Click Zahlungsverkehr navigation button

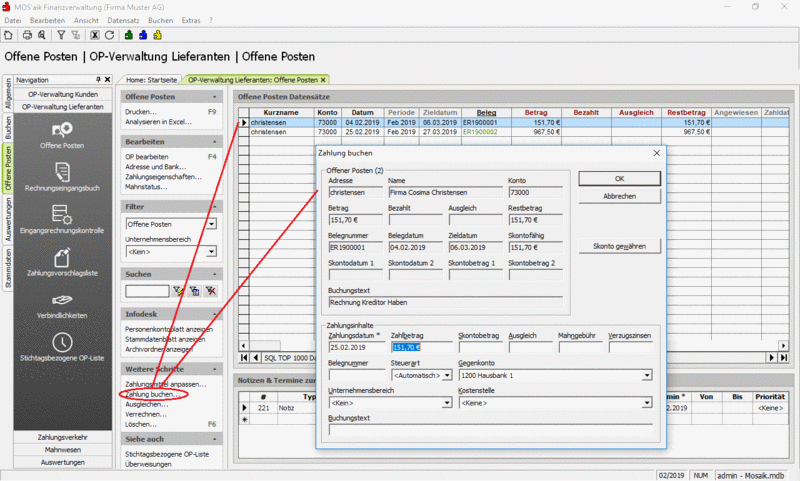[63, 437]
